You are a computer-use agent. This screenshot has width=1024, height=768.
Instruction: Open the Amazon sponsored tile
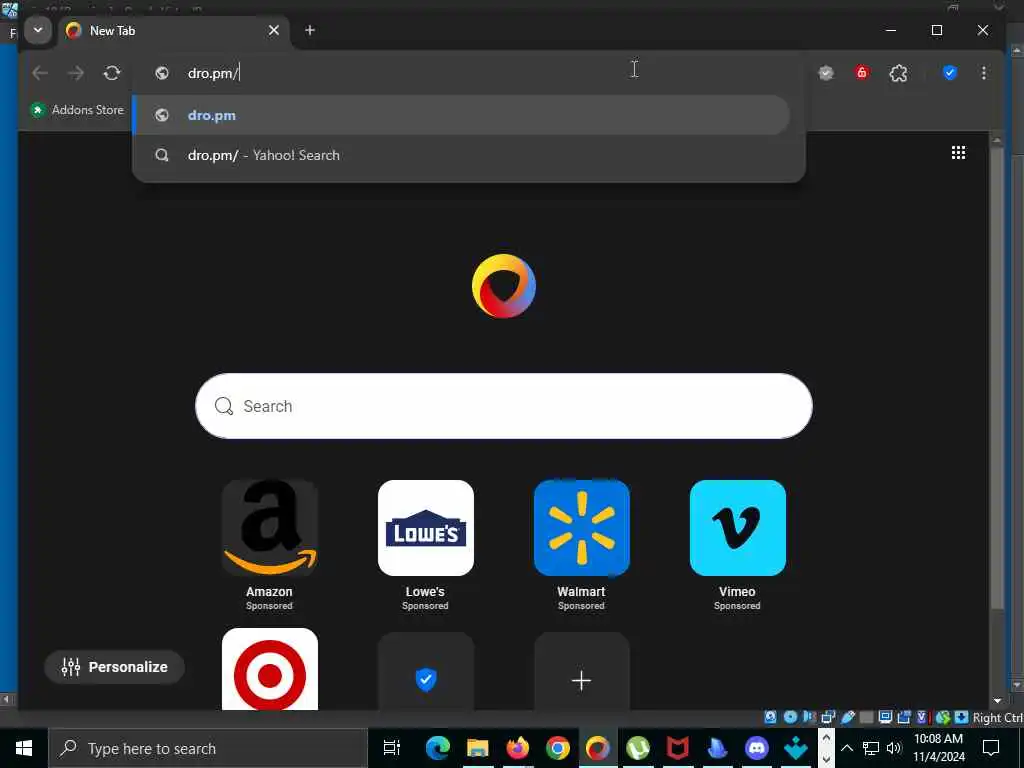point(270,528)
